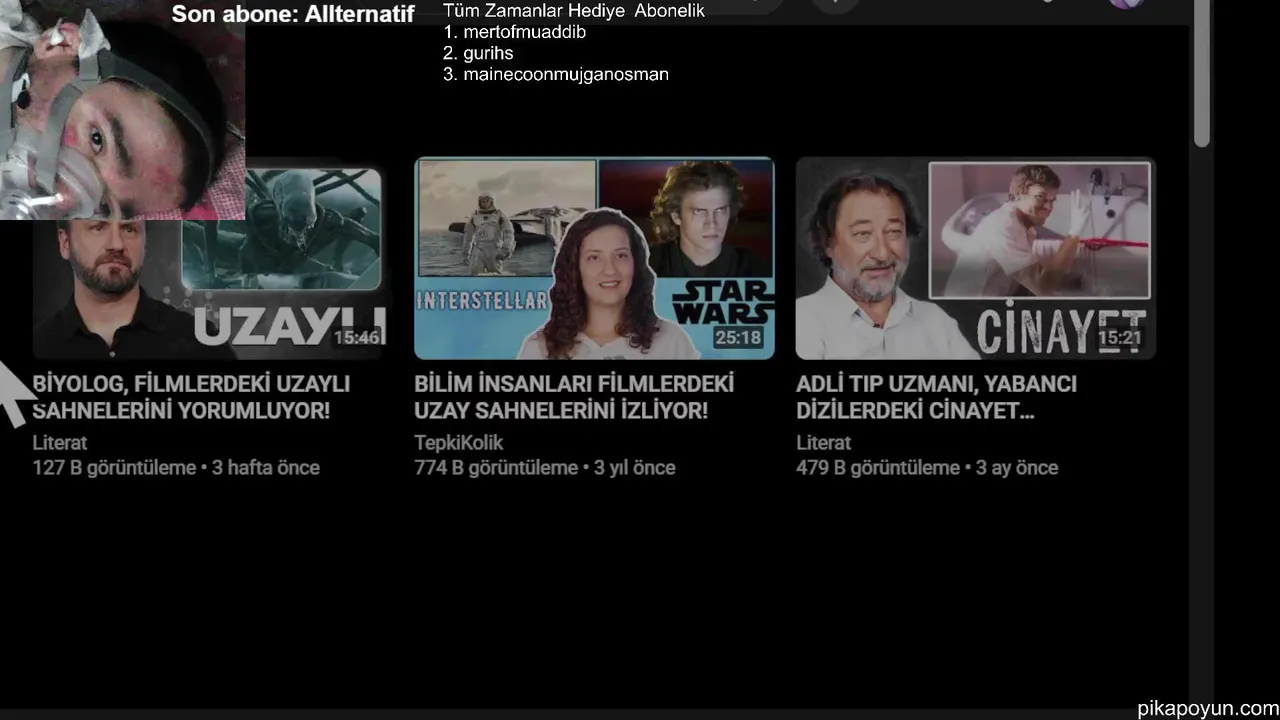
Task: Click the 774 B görüntüleme text
Action: (x=496, y=468)
